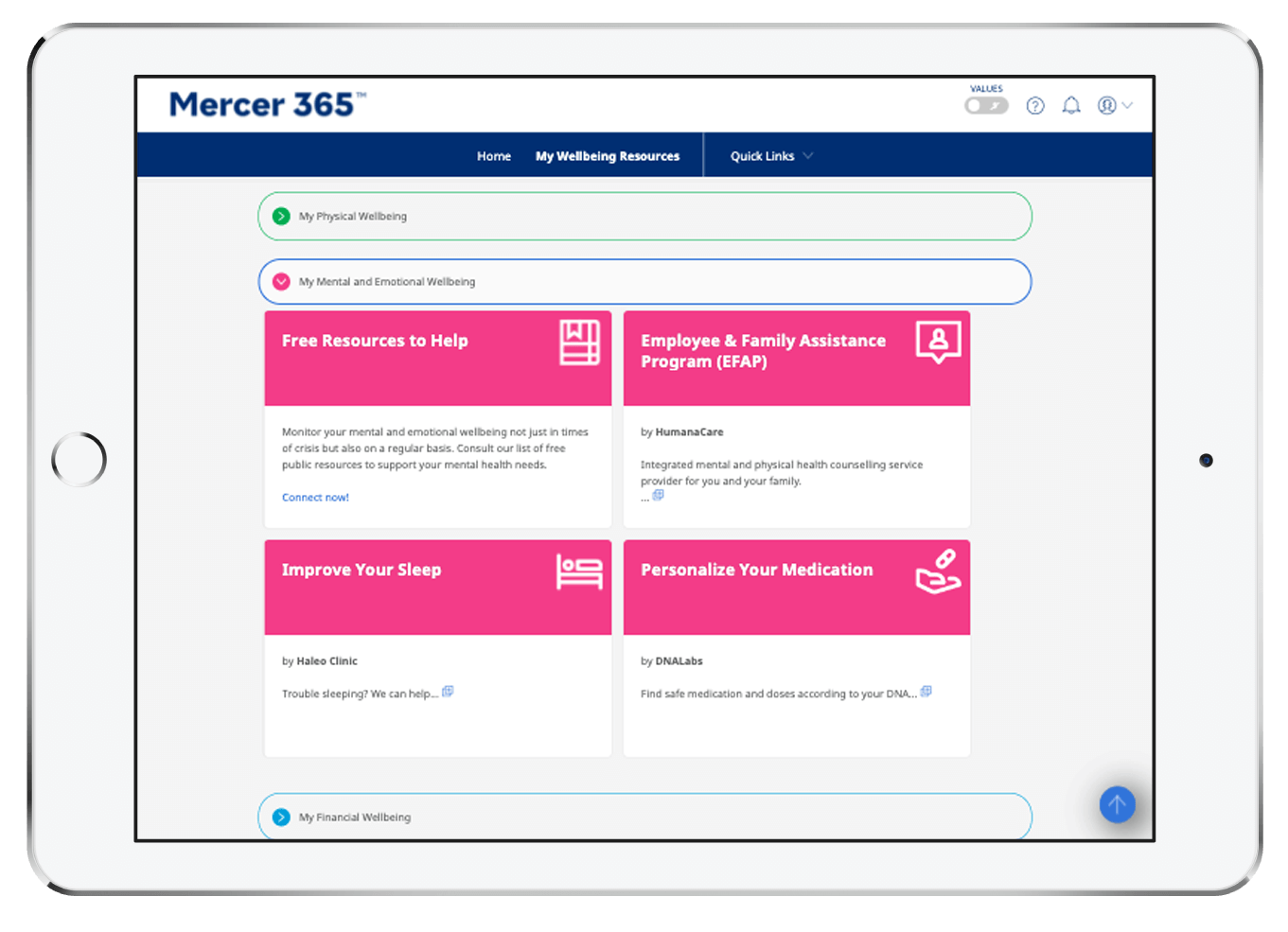
Task: Open the Free Resources to Help card title
Action: click(375, 341)
